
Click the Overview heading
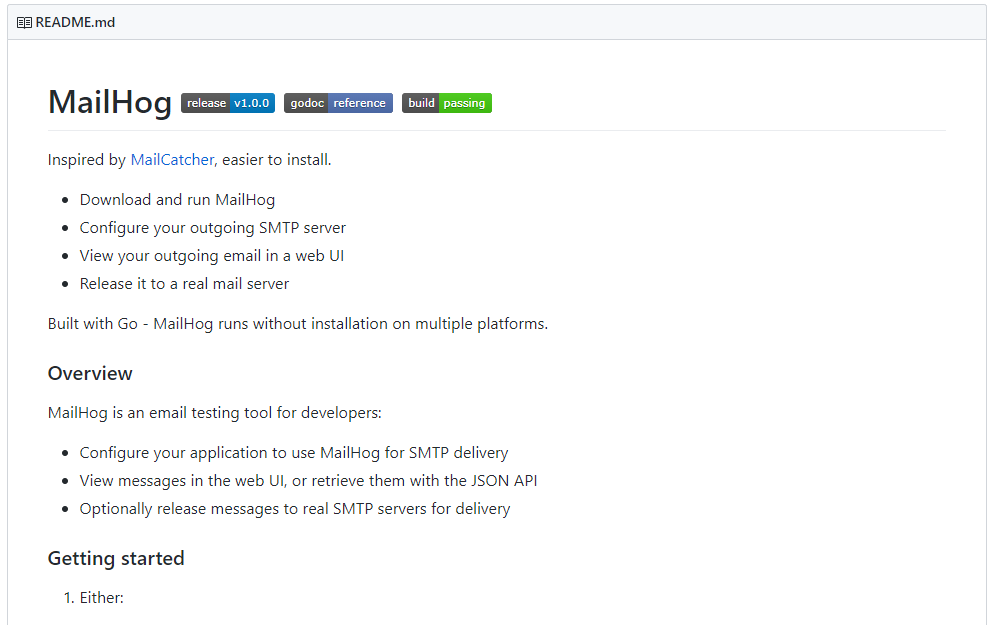point(90,373)
